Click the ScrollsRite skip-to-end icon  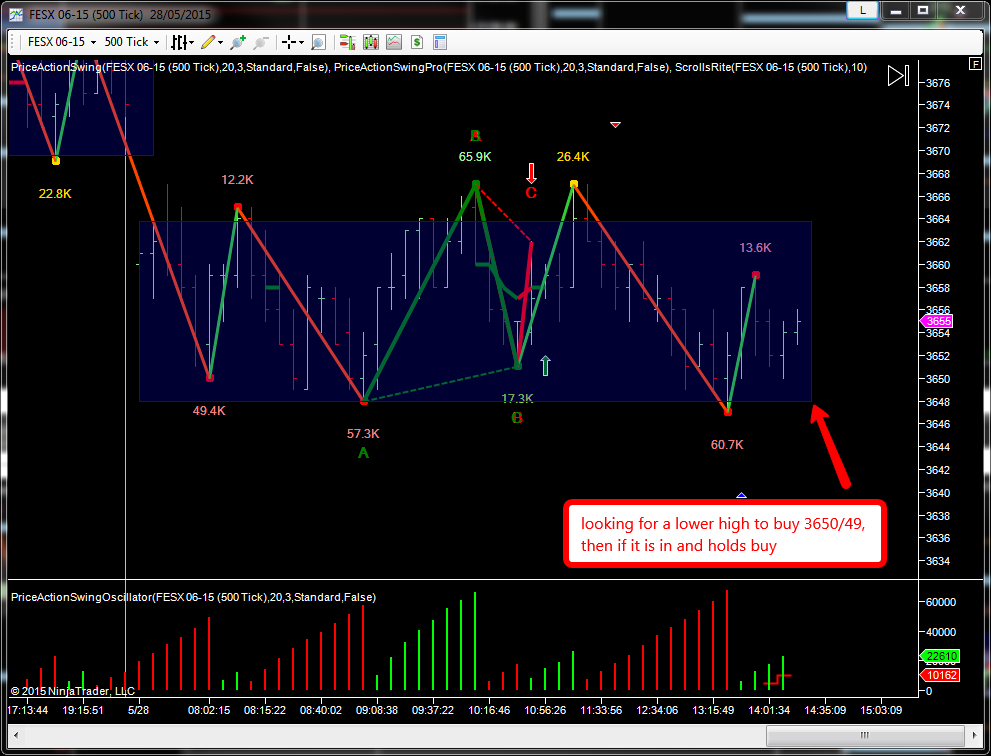(898, 76)
